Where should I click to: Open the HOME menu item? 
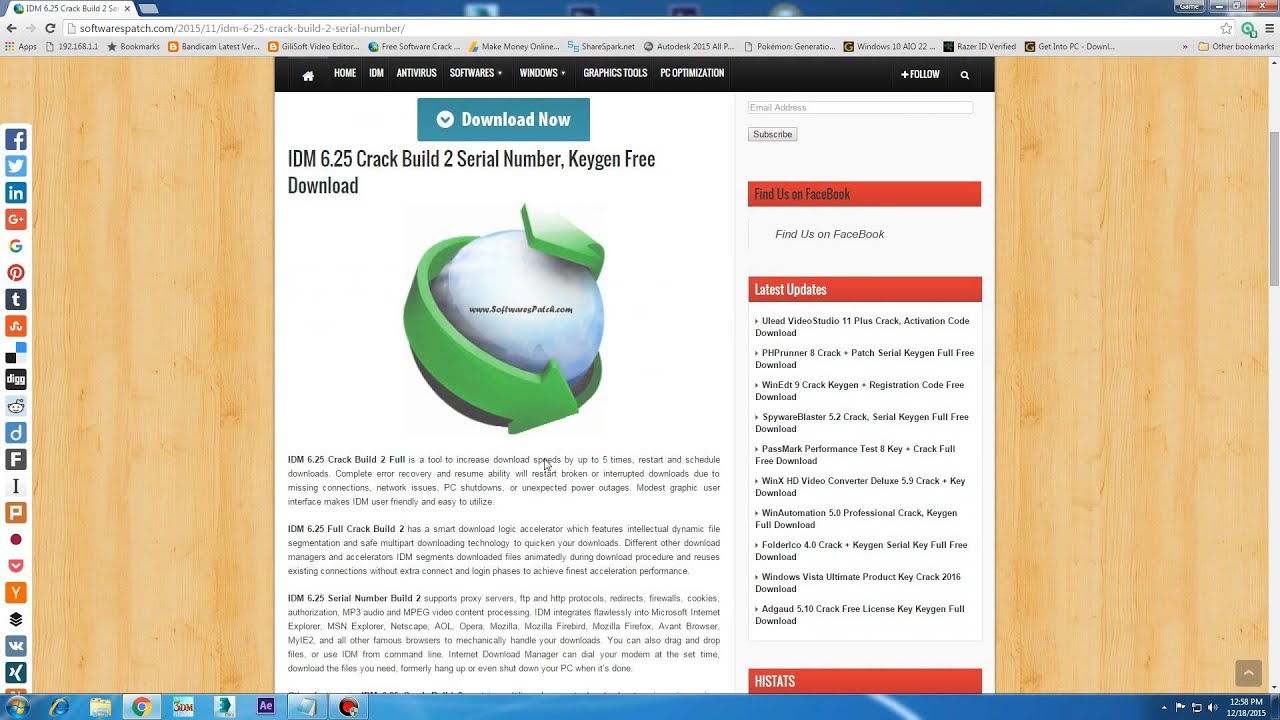tap(345, 73)
